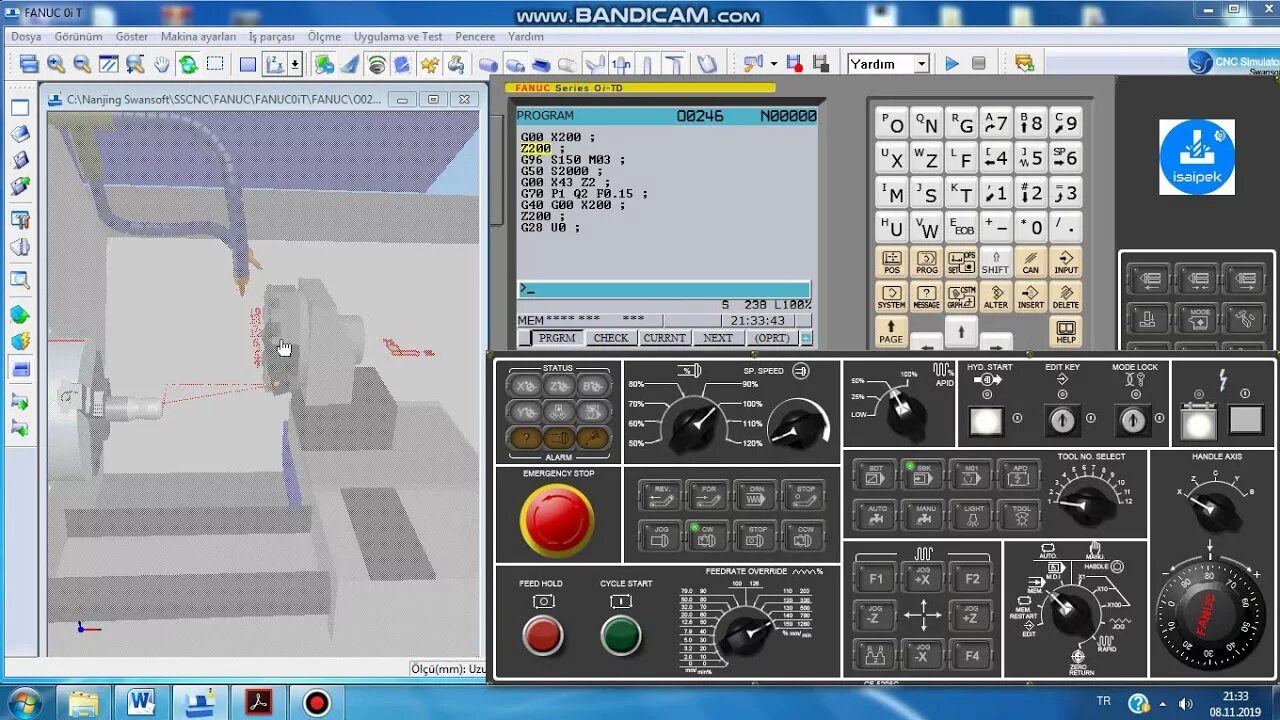Click the EOB key
The width and height of the screenshot is (1280, 720).
tap(961, 226)
